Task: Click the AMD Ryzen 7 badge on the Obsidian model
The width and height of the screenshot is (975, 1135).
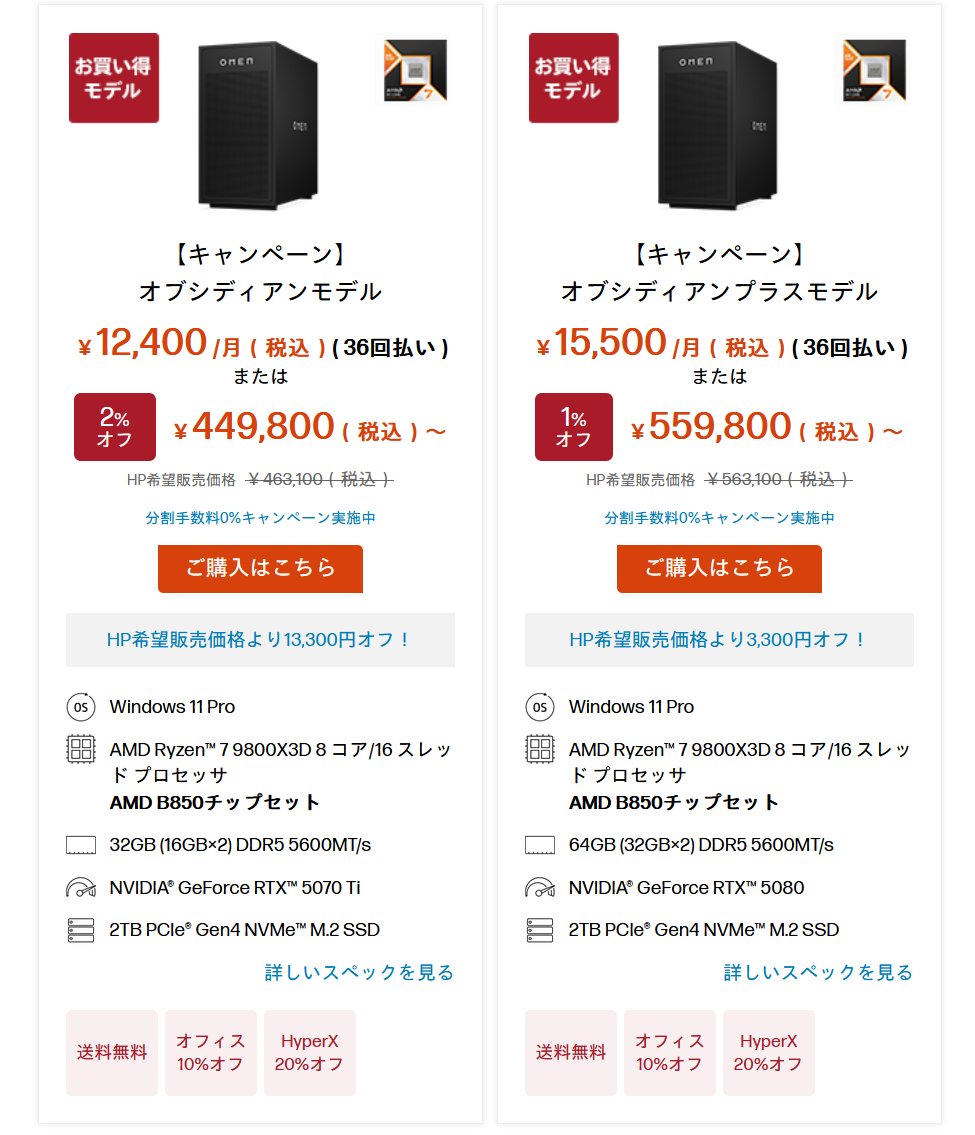Action: pyautogui.click(x=412, y=70)
